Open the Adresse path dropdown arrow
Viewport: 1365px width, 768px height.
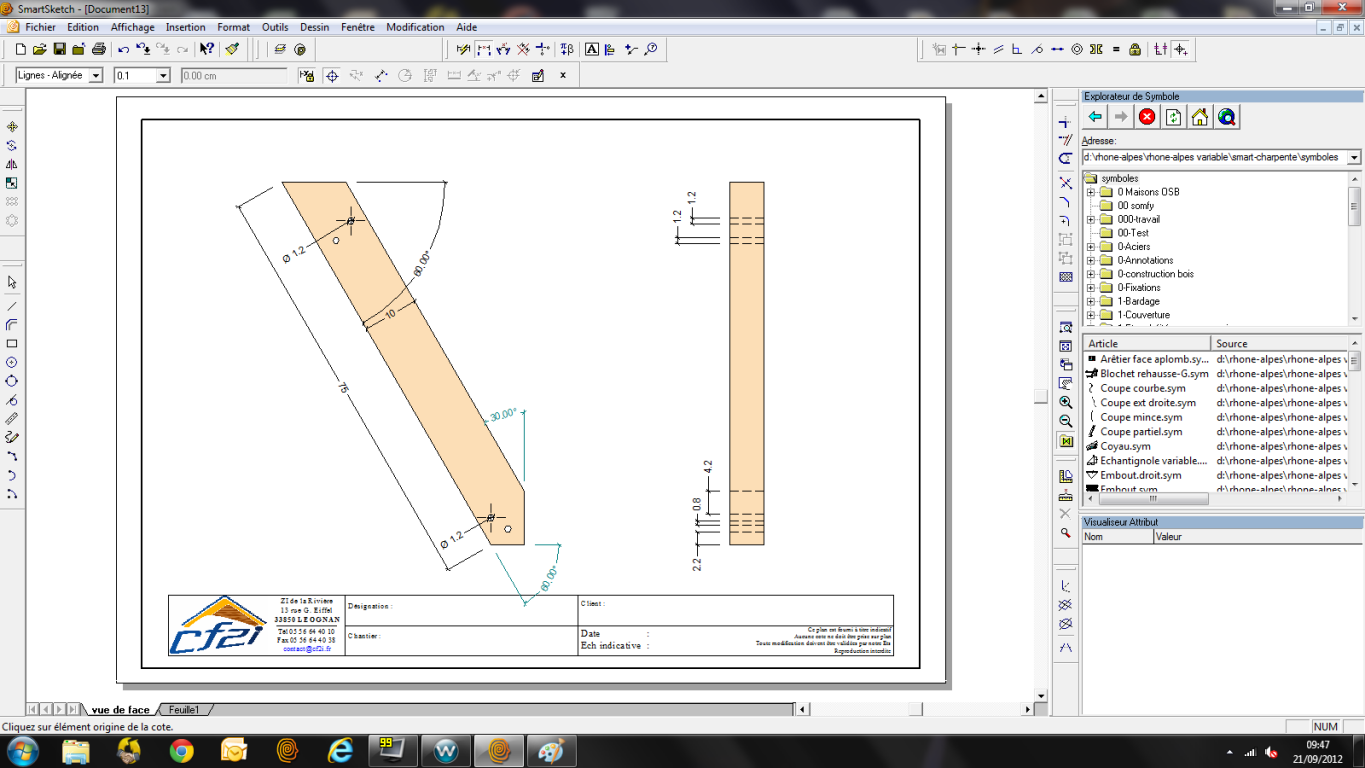tap(1354, 157)
